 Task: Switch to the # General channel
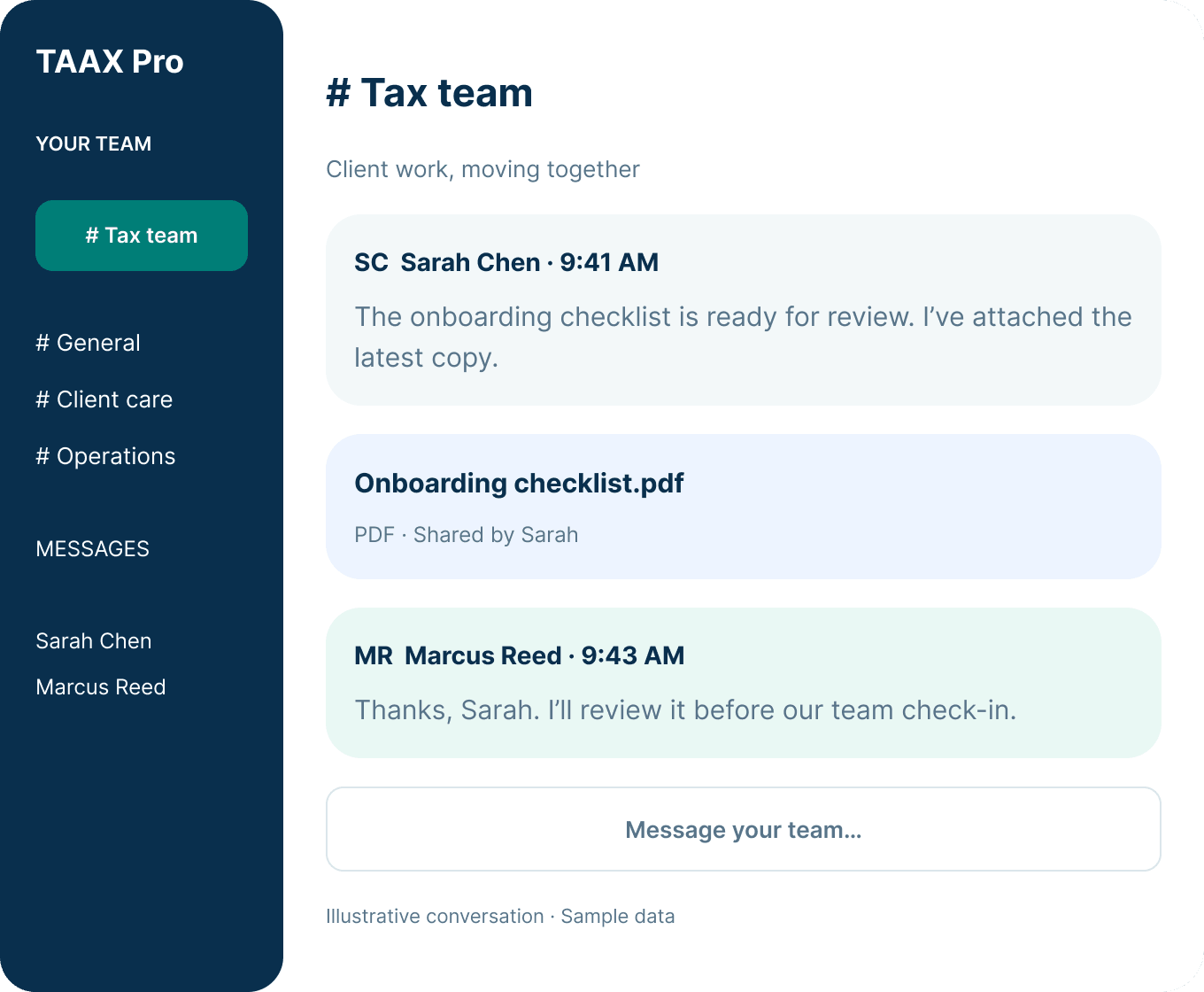(x=89, y=343)
